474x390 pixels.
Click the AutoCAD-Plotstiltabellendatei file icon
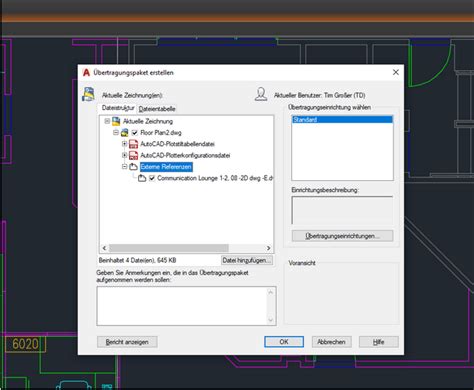133,144
